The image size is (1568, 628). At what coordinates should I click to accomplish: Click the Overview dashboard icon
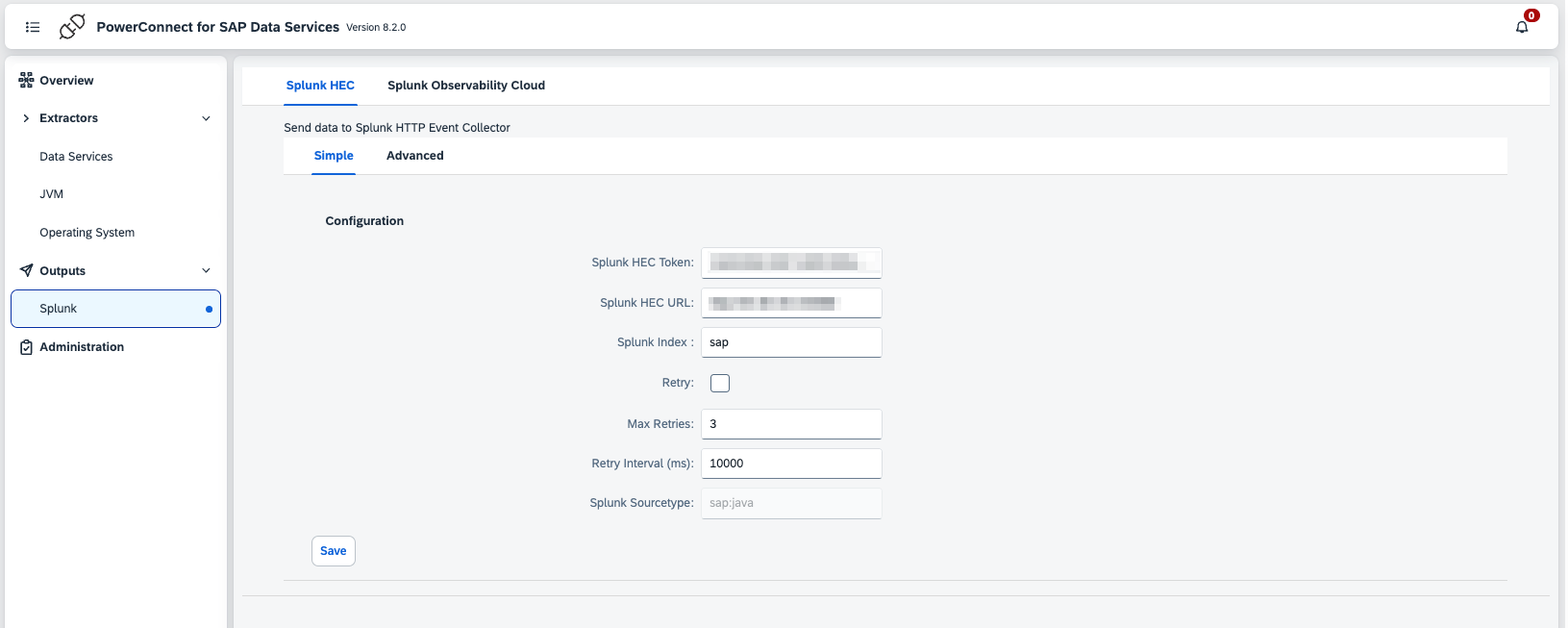26,81
